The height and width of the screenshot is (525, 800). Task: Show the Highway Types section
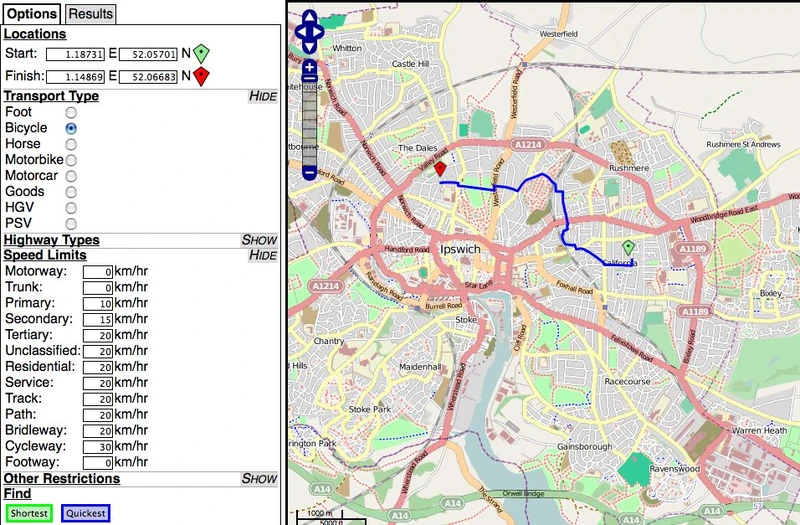tap(259, 240)
